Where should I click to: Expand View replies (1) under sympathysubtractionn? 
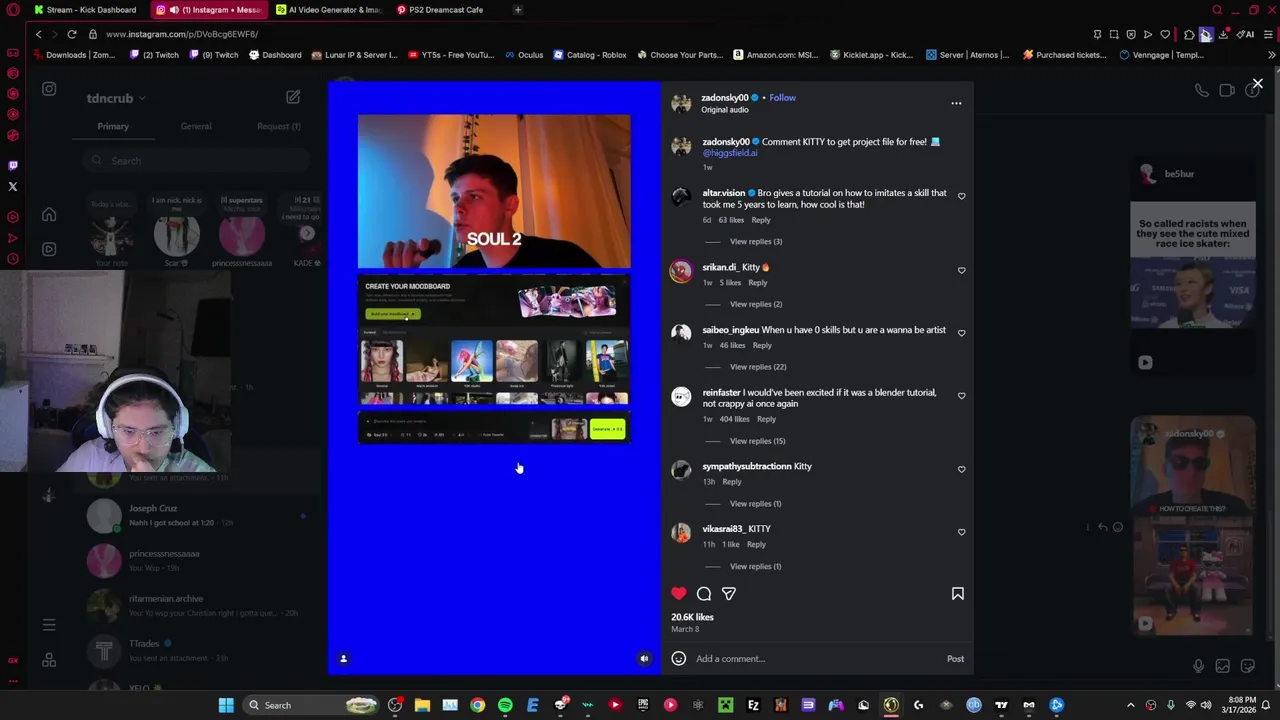tap(755, 504)
